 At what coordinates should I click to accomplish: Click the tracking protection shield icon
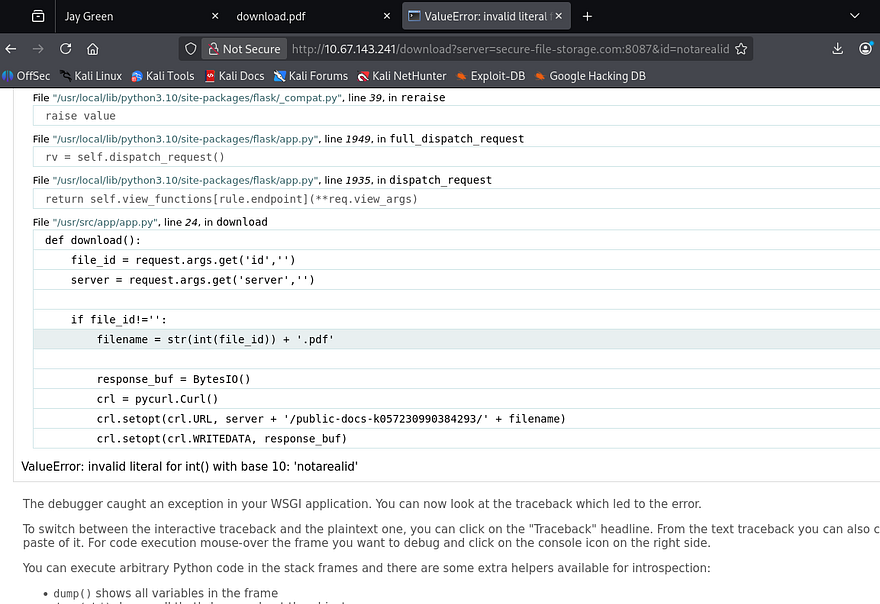tap(191, 49)
